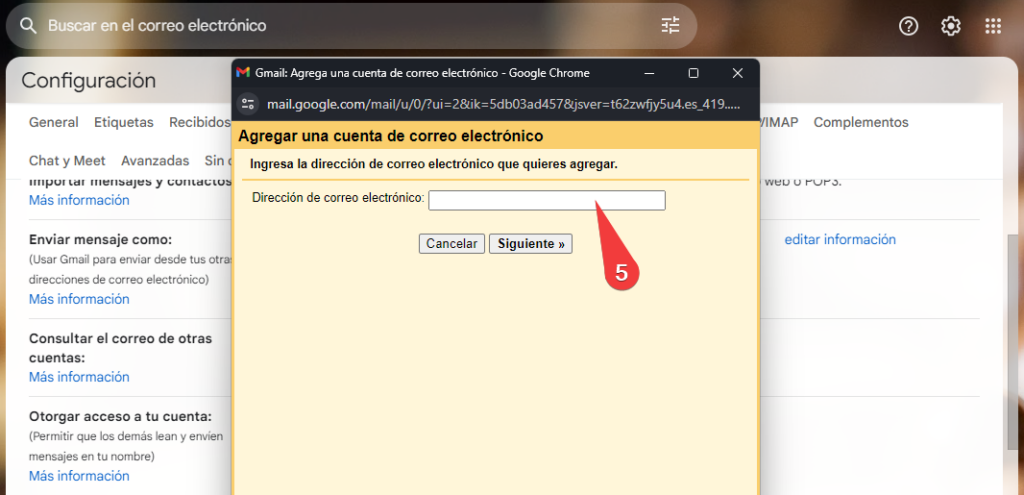
Task: Go to the Complementos tab
Action: pyautogui.click(x=860, y=122)
